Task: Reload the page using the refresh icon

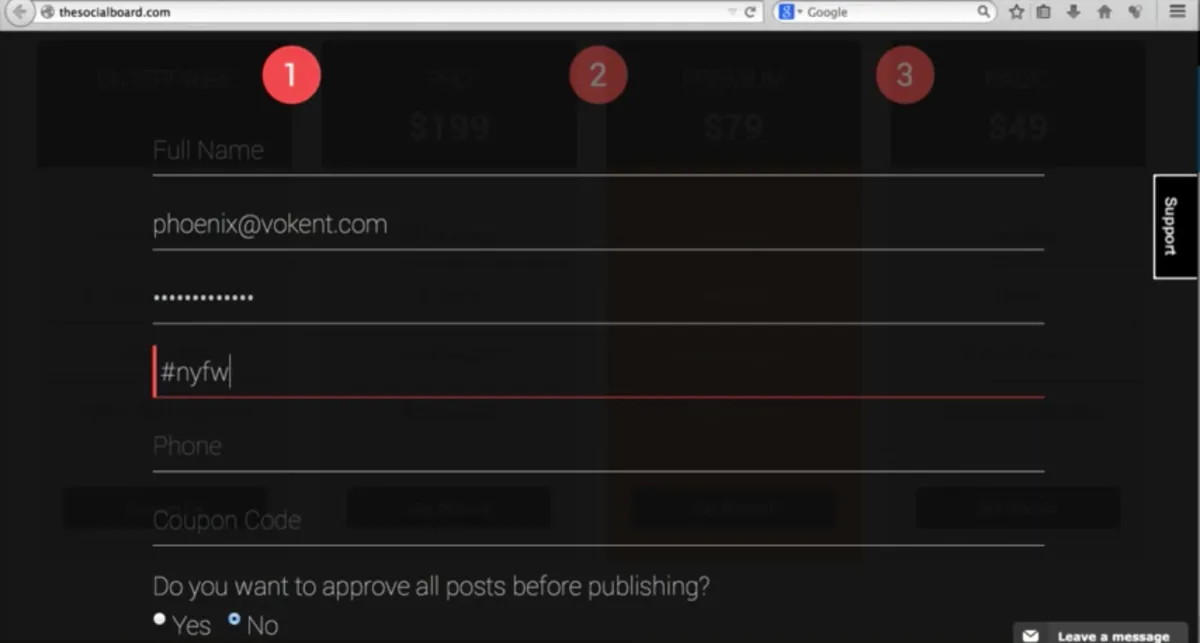Action: click(749, 11)
